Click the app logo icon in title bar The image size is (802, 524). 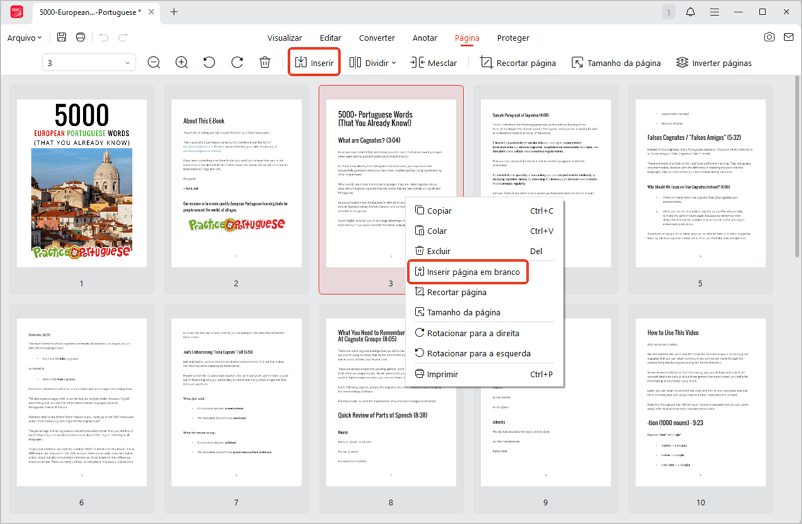(x=17, y=11)
